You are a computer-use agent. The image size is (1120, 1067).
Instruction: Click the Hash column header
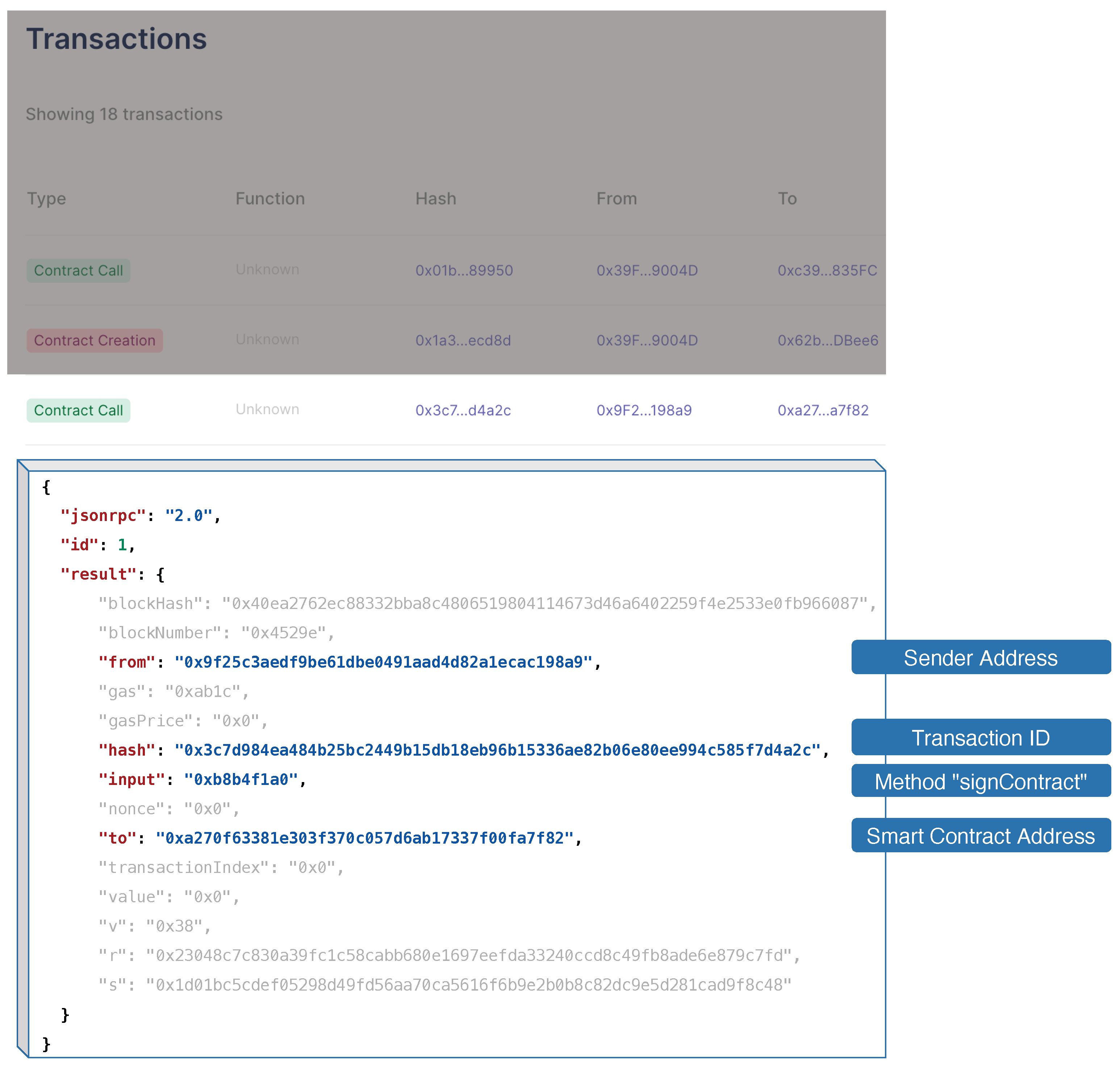(435, 198)
